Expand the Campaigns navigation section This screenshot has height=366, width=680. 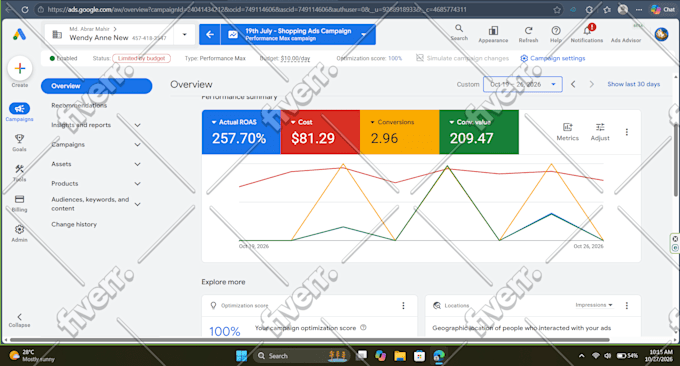point(137,144)
